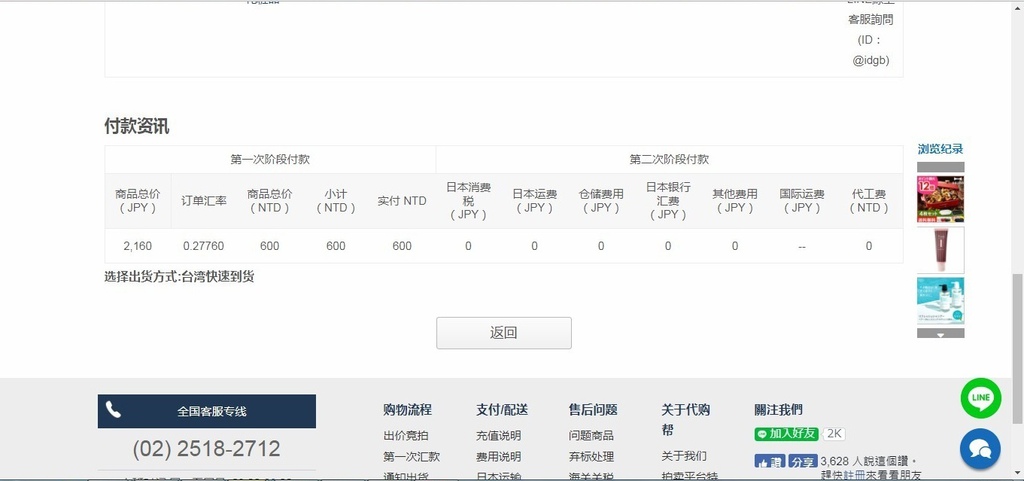Click the Facebook 分享 share button
1024x481 pixels.
point(803,462)
